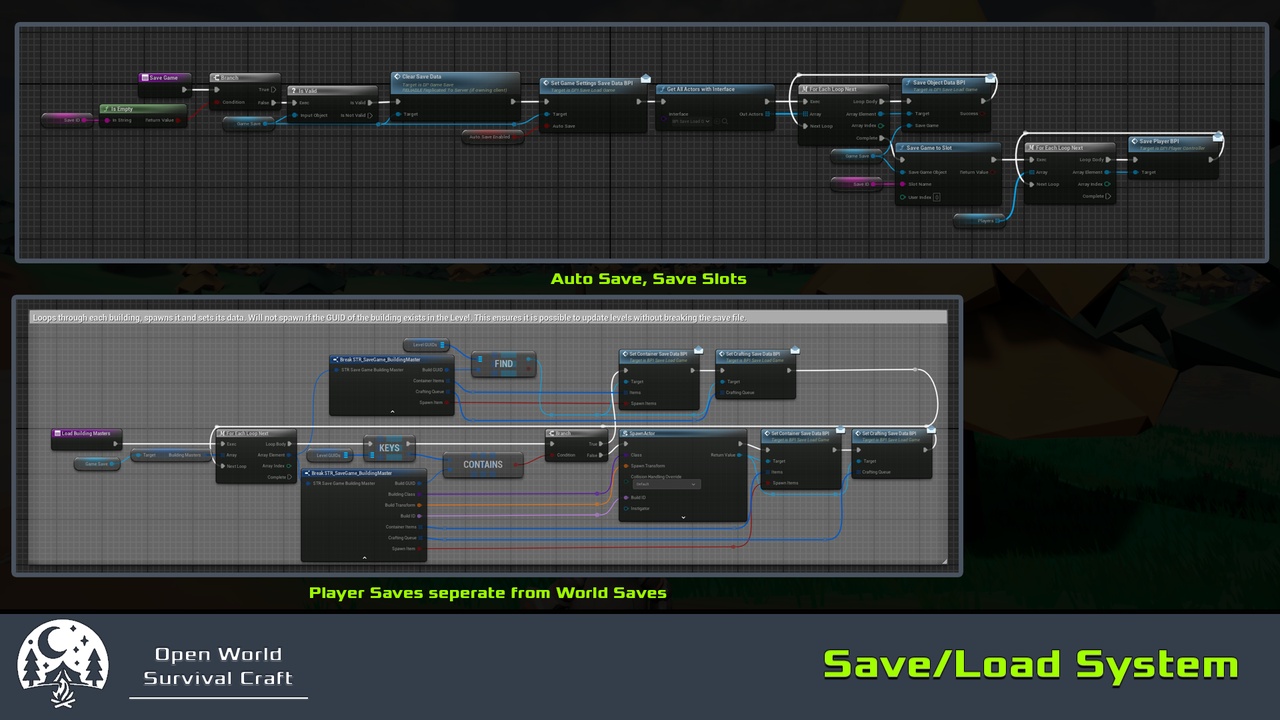The image size is (1280, 720).
Task: Click the CONTAINS map node
Action: [484, 464]
